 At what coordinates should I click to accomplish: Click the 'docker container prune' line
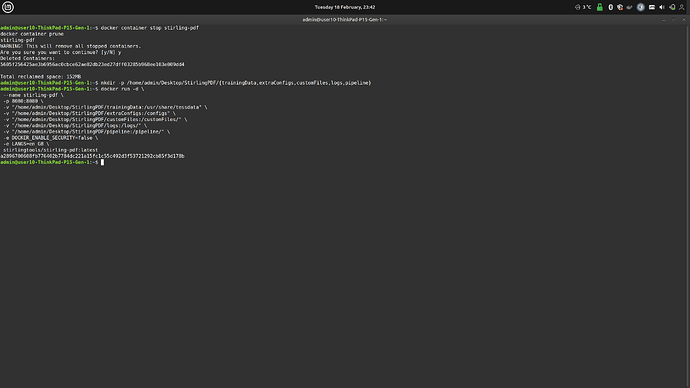[x=32, y=34]
